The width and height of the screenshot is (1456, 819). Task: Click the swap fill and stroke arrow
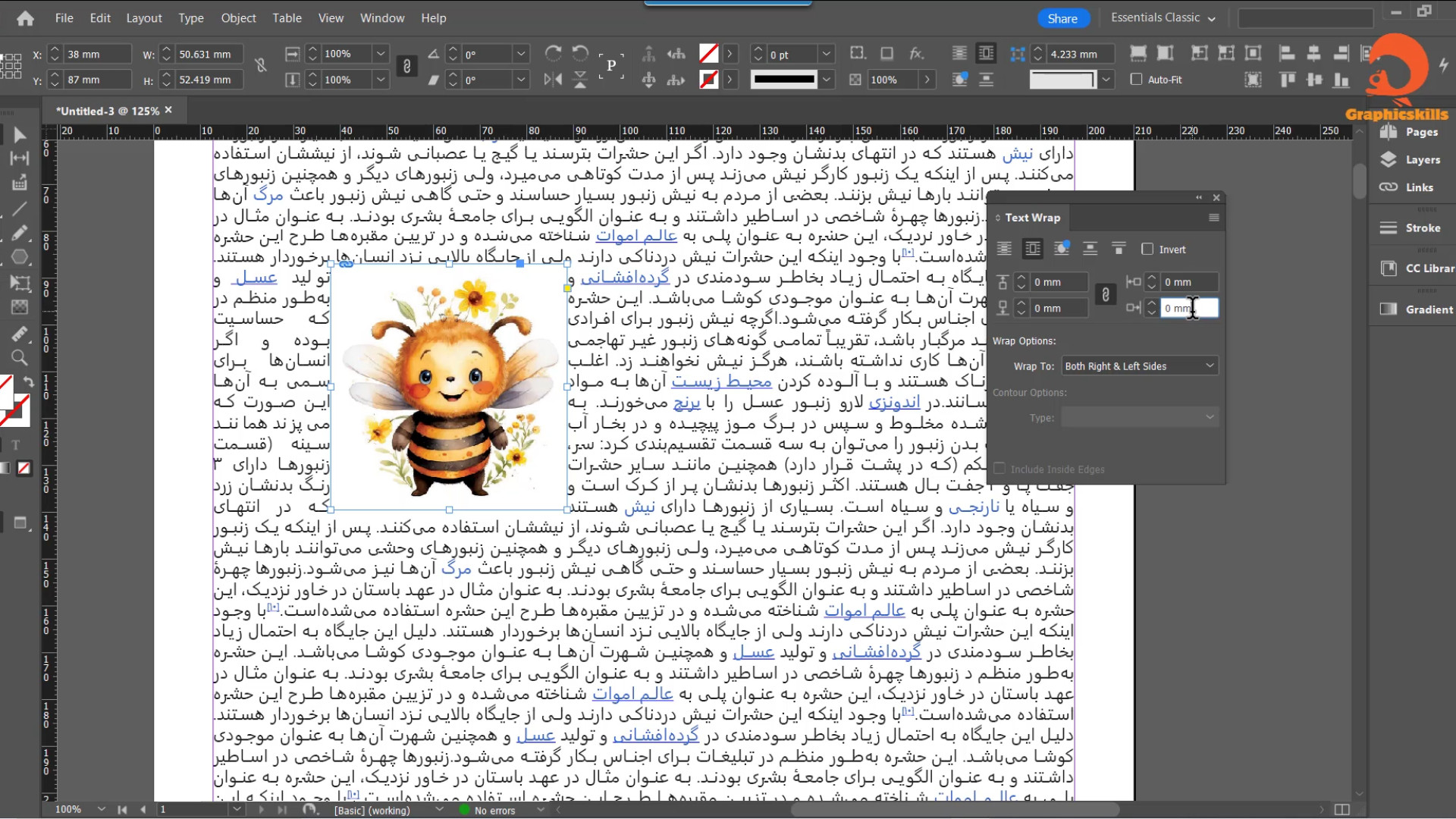coord(28,381)
